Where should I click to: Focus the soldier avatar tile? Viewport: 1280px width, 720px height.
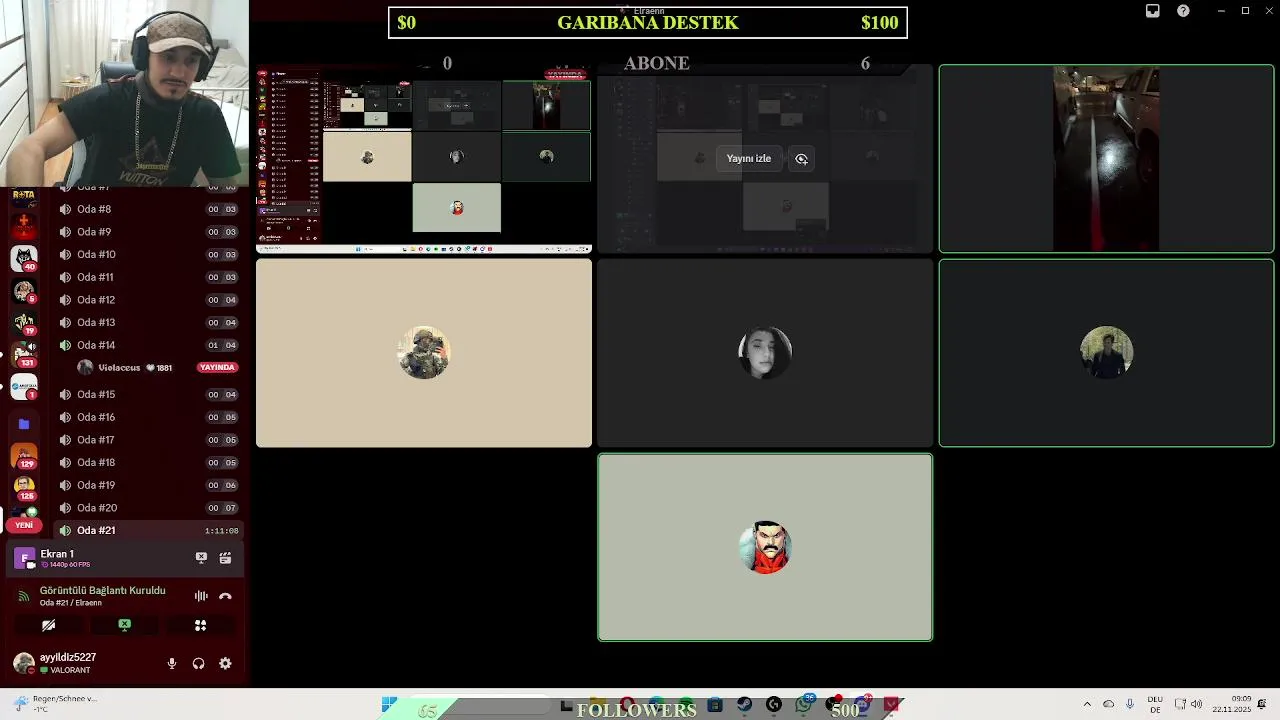tap(424, 353)
